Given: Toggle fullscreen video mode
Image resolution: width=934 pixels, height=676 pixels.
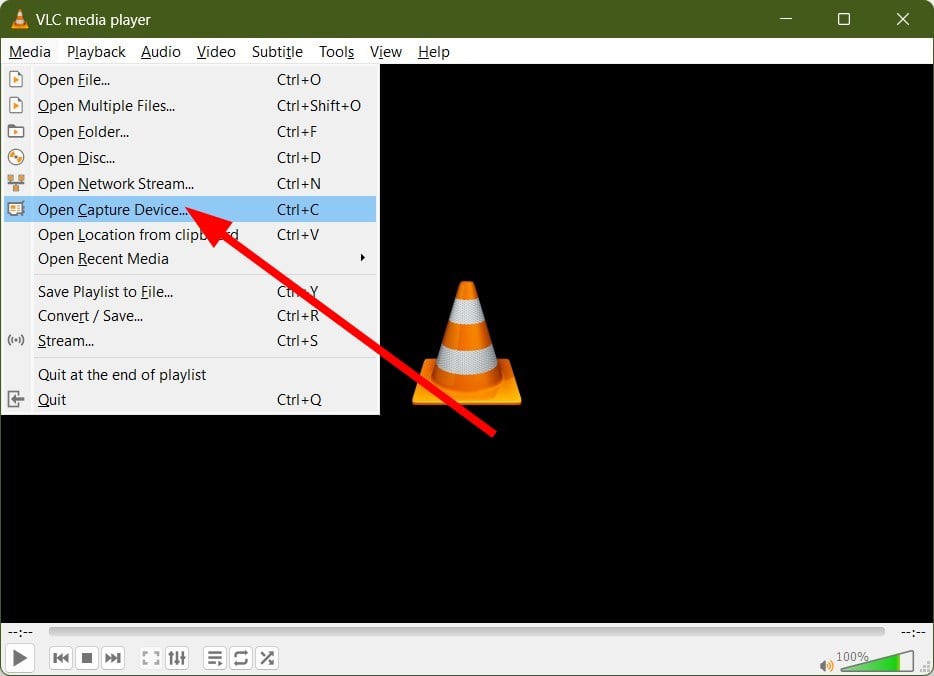Looking at the screenshot, I should tap(151, 658).
